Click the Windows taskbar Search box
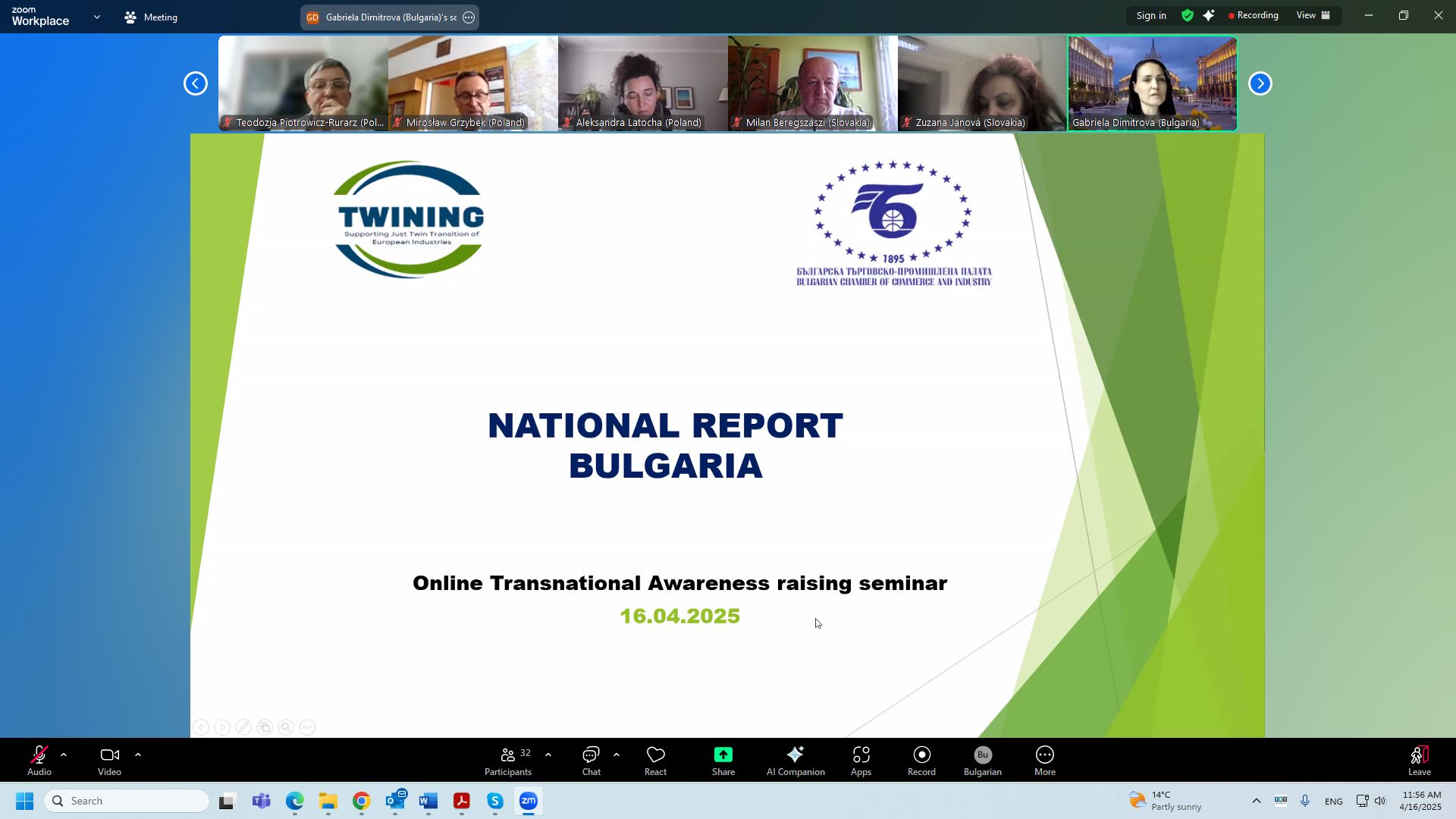 click(127, 801)
